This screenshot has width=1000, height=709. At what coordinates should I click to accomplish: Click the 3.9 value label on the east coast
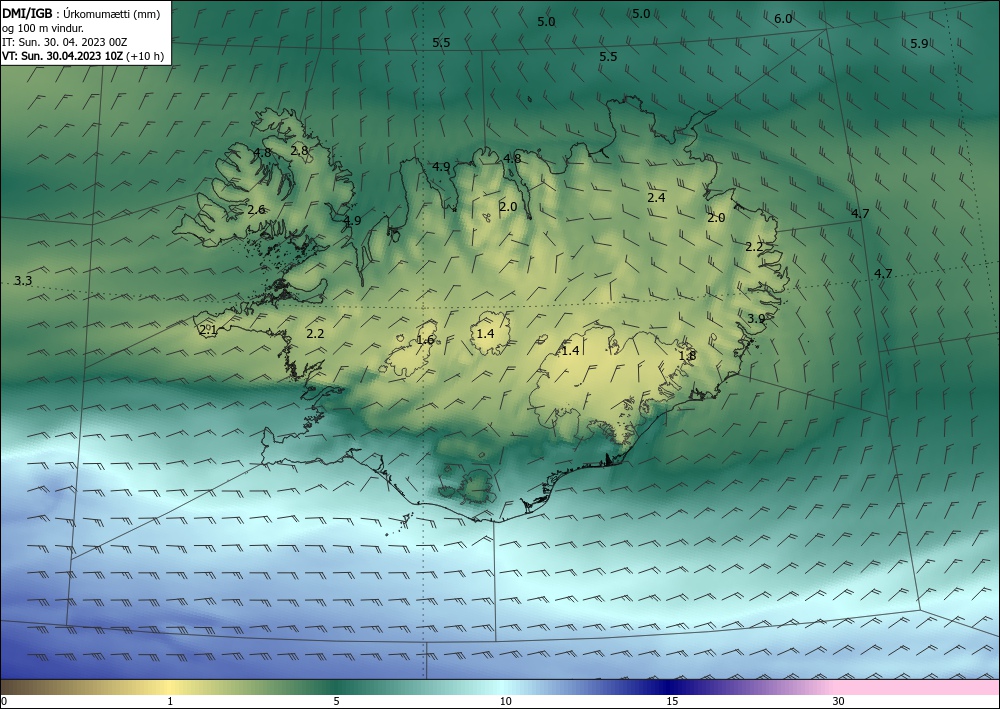click(756, 318)
